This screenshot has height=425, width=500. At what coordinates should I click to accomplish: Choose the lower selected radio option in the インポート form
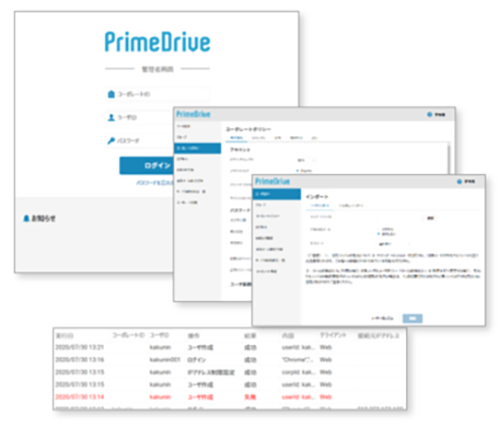(x=379, y=234)
